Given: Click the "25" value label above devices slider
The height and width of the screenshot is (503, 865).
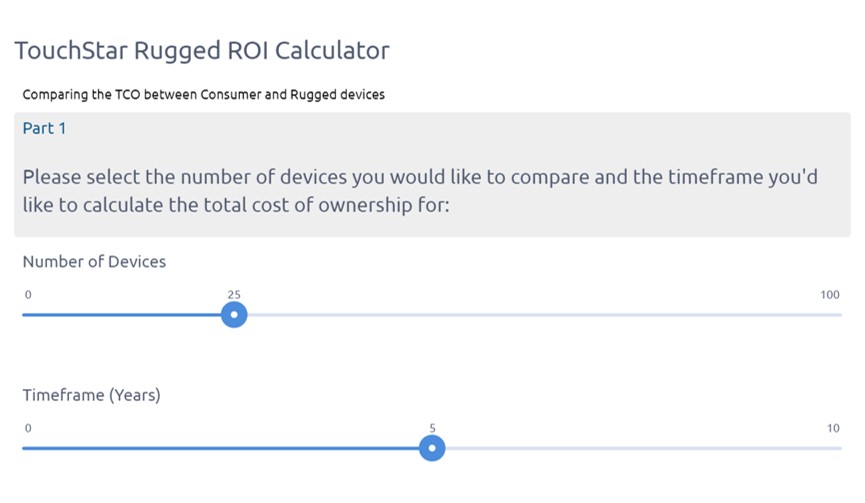Looking at the screenshot, I should [234, 295].
